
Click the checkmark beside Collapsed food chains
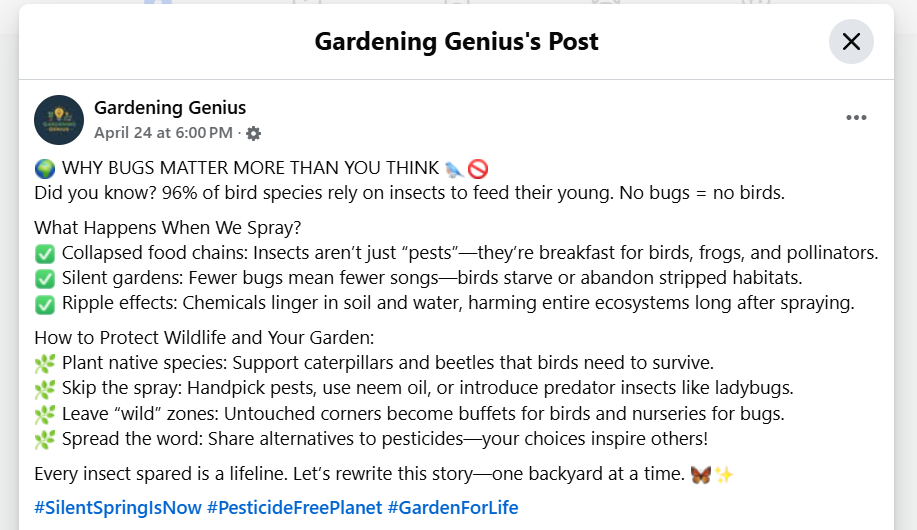[45, 254]
